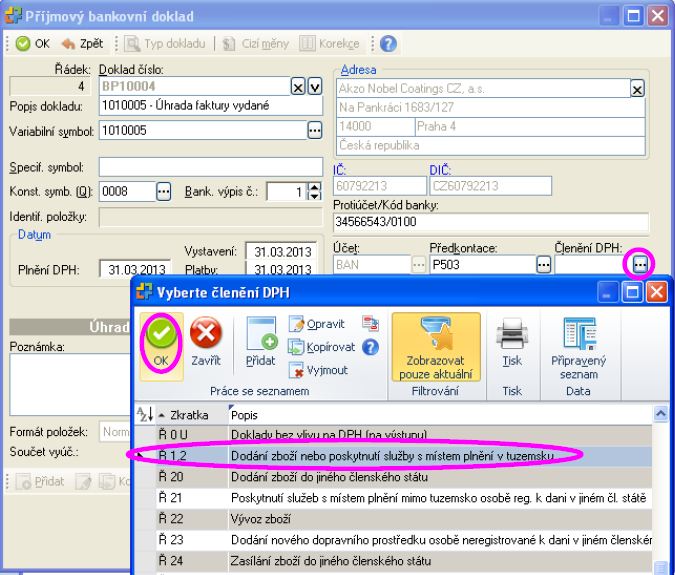This screenshot has height=575, width=675.
Task: Click Přidat to add a new record
Action: click(261, 343)
